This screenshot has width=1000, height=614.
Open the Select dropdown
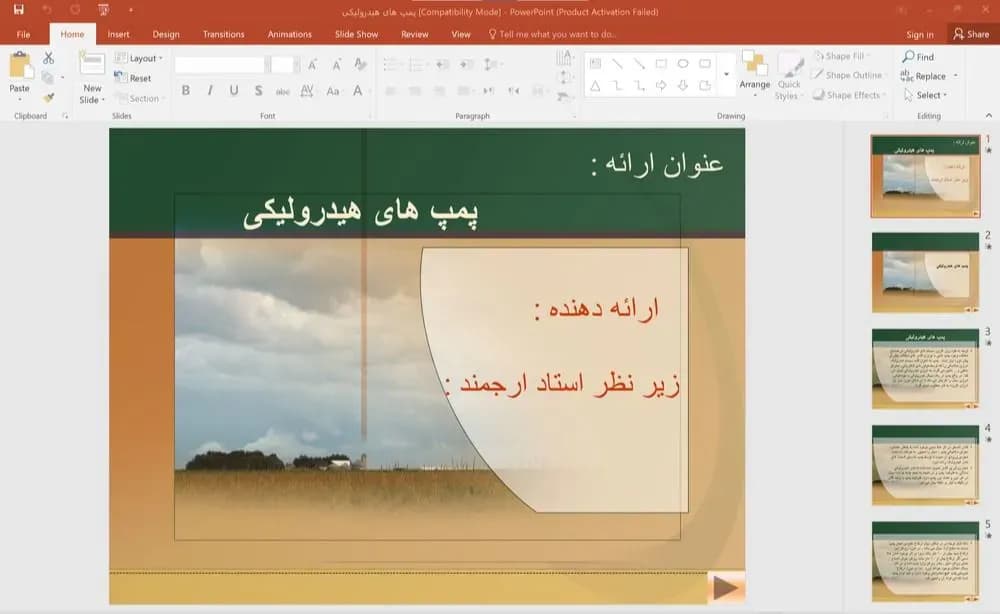[x=926, y=95]
